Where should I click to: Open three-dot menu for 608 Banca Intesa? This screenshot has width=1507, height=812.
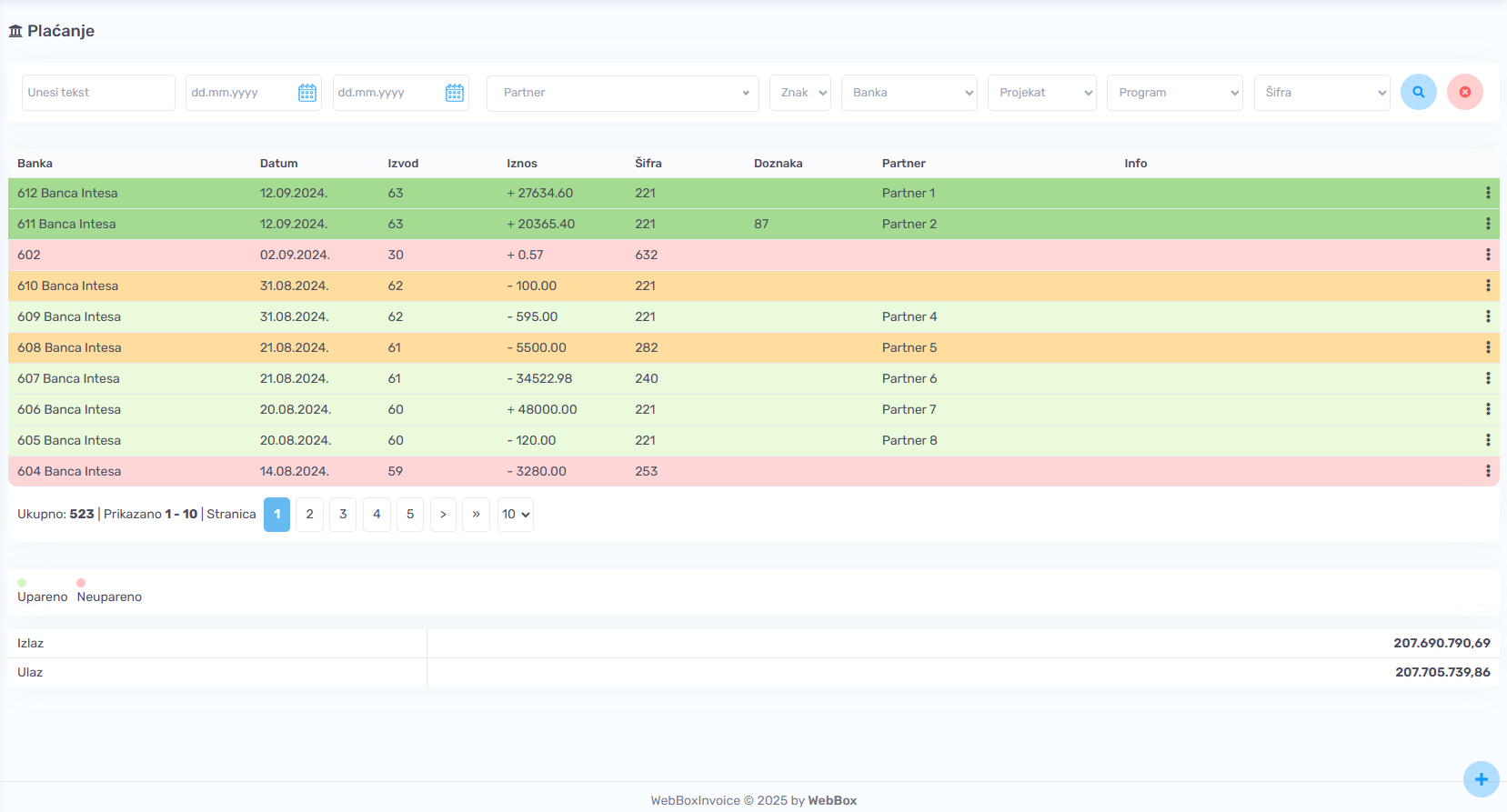click(1488, 347)
